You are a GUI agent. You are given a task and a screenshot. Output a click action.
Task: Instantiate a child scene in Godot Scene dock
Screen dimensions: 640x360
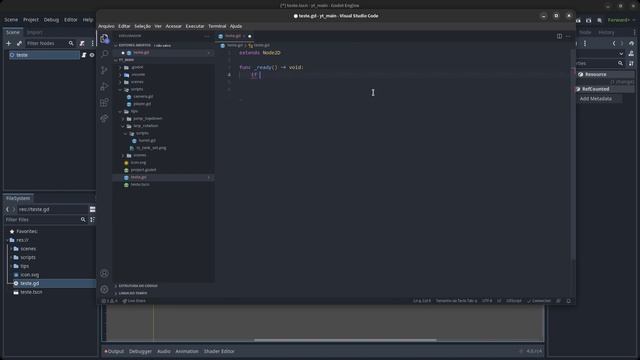[19, 43]
